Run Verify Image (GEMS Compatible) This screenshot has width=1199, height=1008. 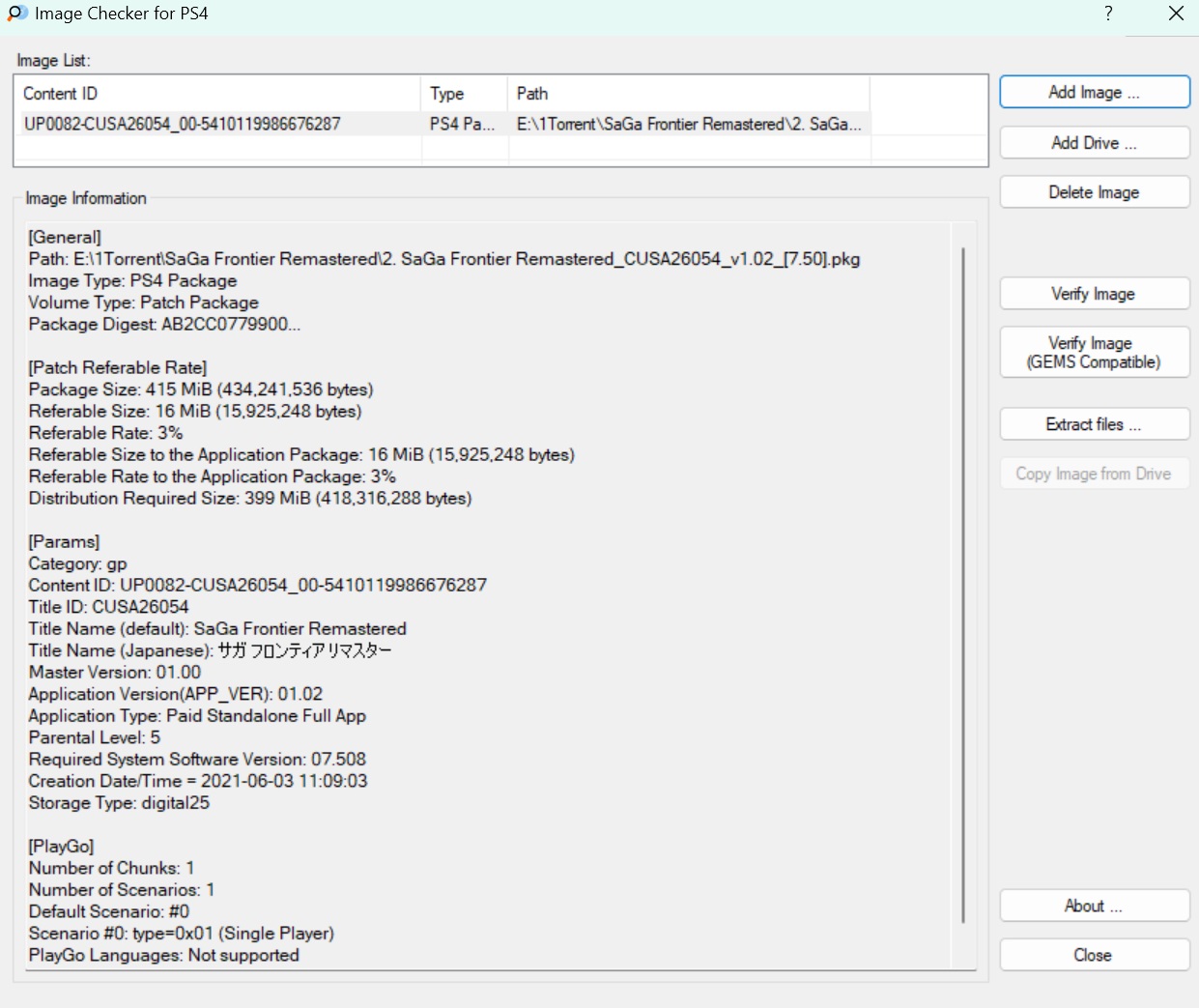click(x=1094, y=353)
